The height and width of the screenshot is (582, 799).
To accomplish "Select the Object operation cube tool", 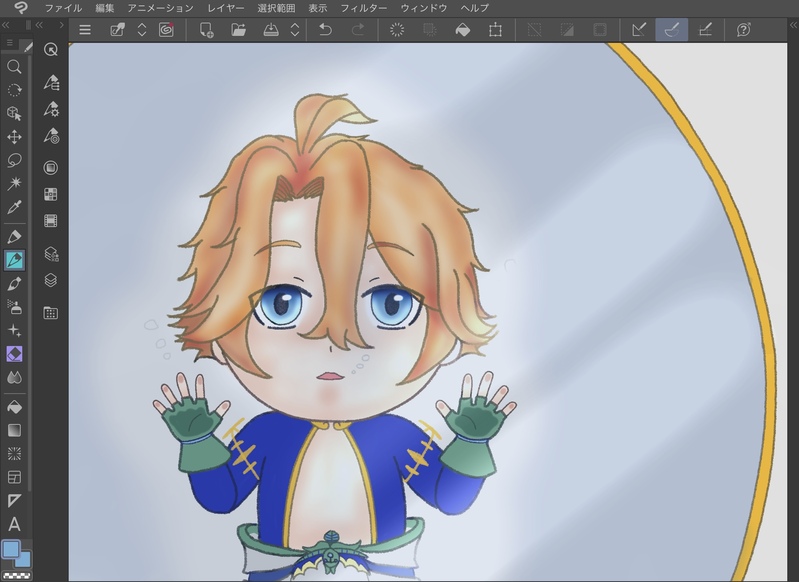I will 14,113.
